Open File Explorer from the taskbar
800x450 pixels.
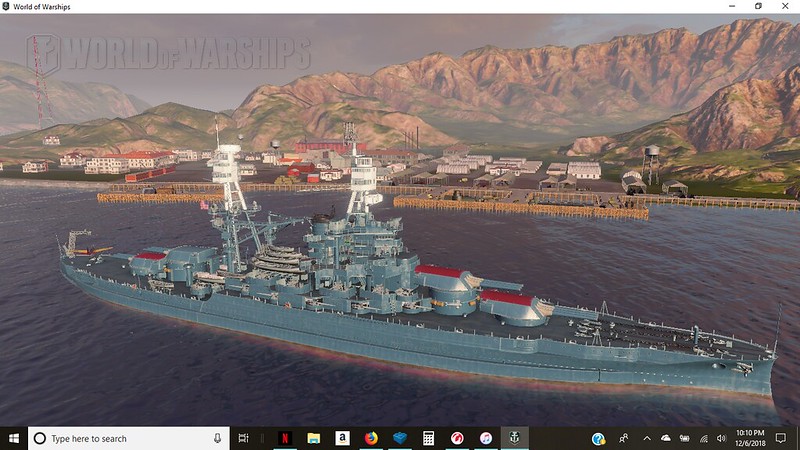tap(313, 438)
